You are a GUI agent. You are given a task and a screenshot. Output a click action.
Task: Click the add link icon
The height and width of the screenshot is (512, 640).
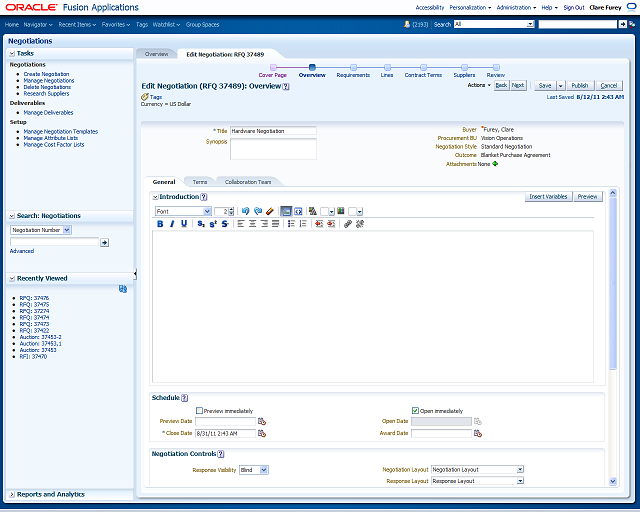[x=347, y=224]
